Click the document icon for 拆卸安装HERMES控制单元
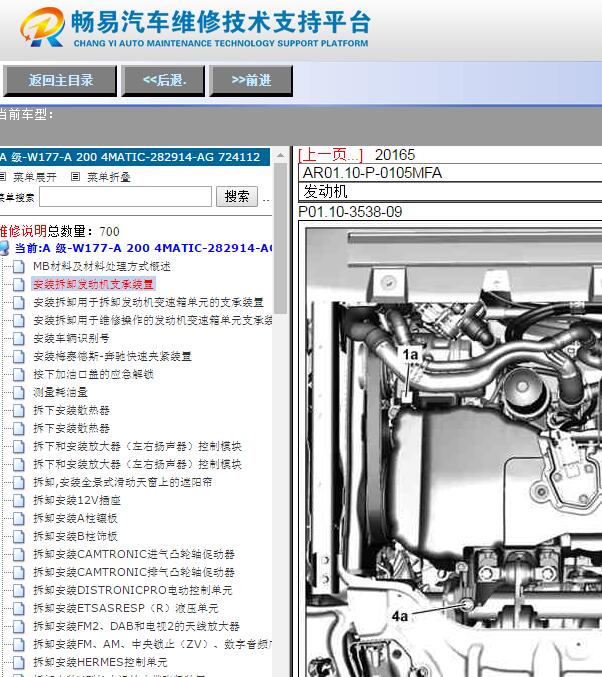602x677 pixels. tap(19, 662)
